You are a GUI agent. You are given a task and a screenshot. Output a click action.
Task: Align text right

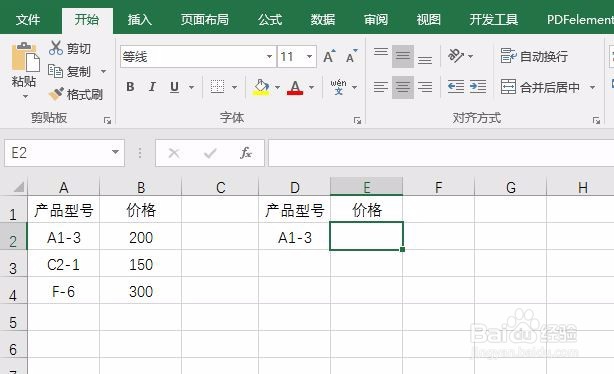click(425, 87)
